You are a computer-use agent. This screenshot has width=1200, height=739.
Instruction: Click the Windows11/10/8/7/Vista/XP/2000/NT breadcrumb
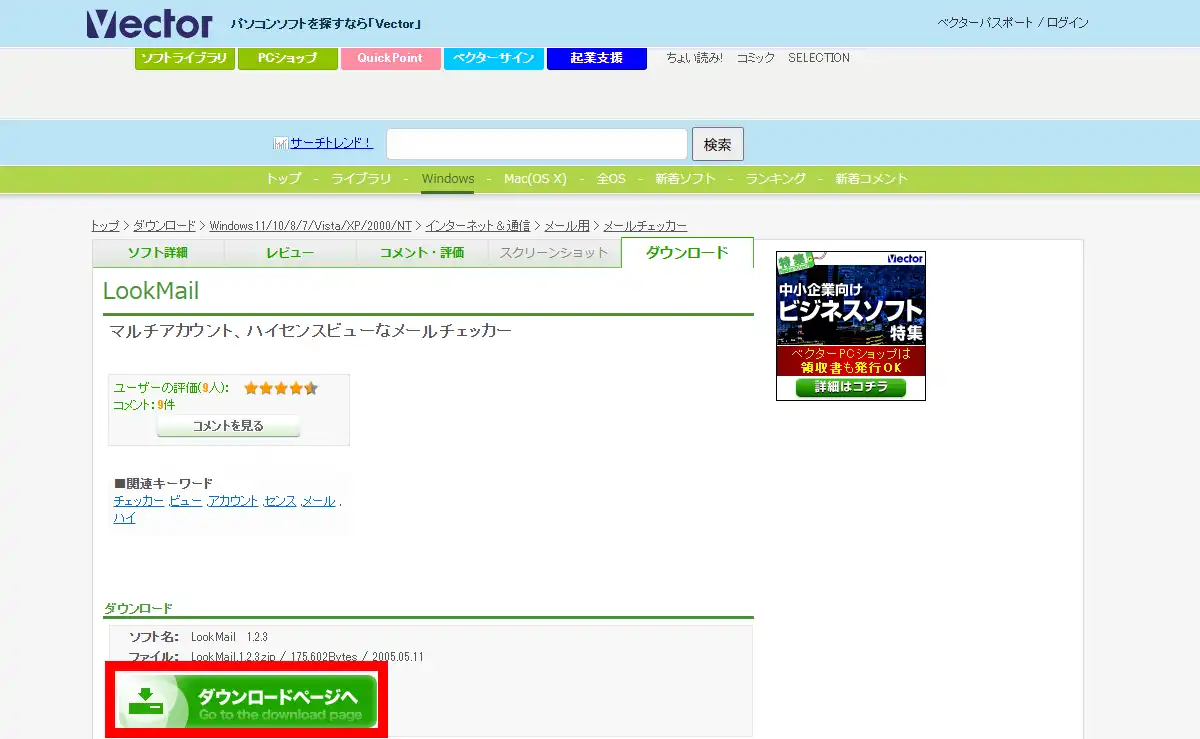[x=311, y=226]
